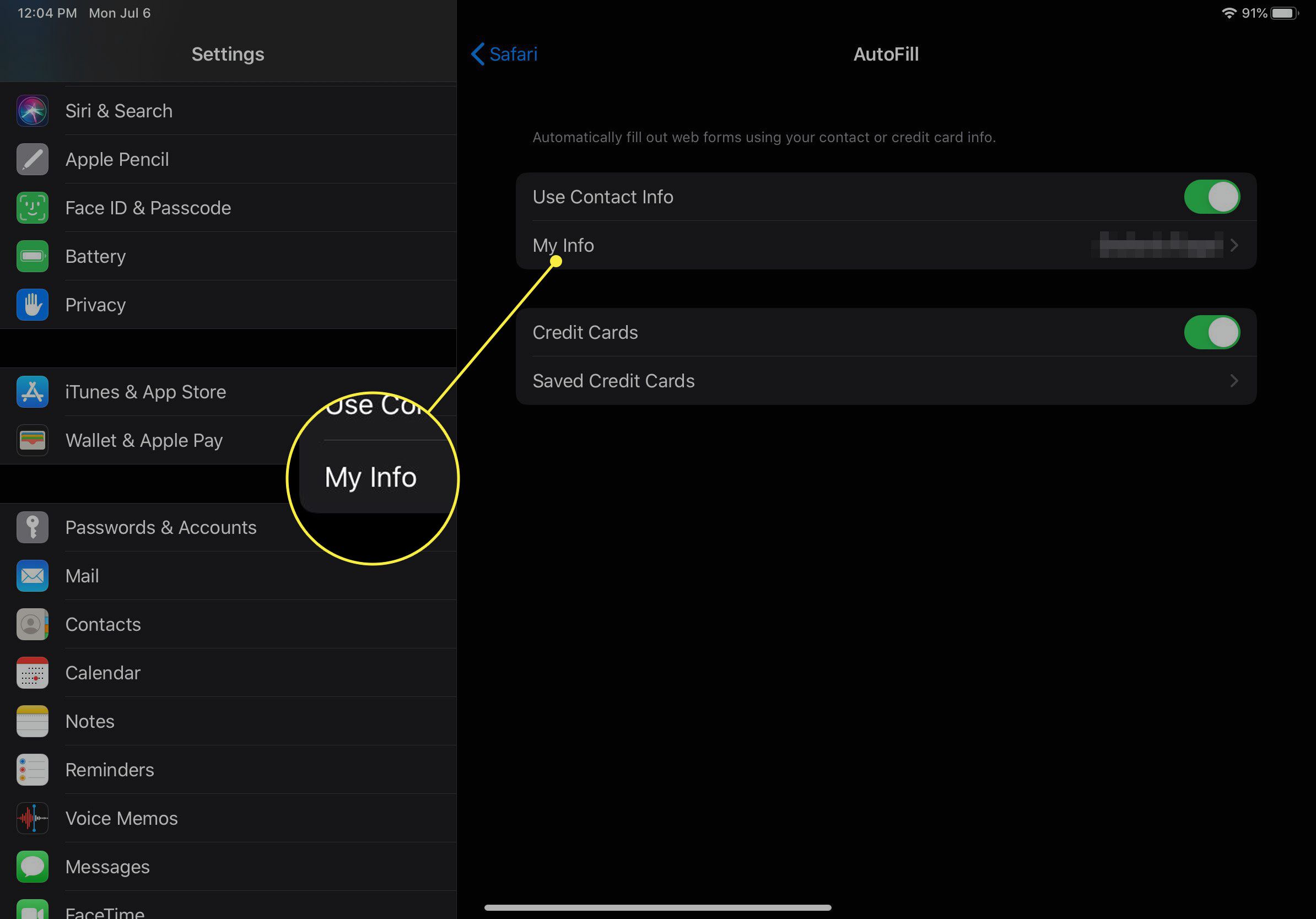Tap the Mon Jul 6 date
Screen dimensions: 1316x919
[x=120, y=13]
